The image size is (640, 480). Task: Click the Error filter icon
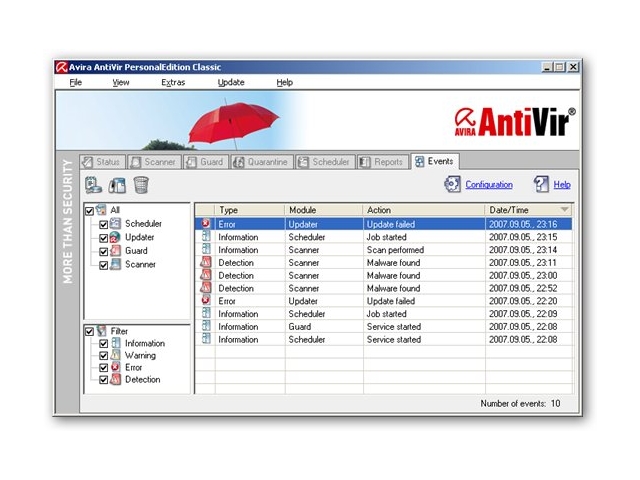pos(116,367)
